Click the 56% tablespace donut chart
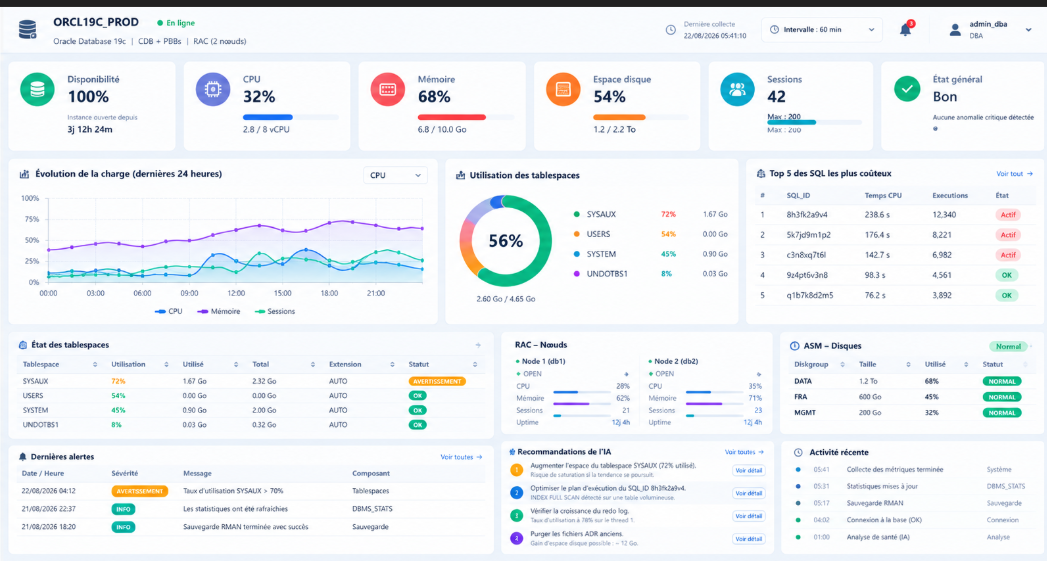This screenshot has width=1047, height=561. [x=505, y=240]
